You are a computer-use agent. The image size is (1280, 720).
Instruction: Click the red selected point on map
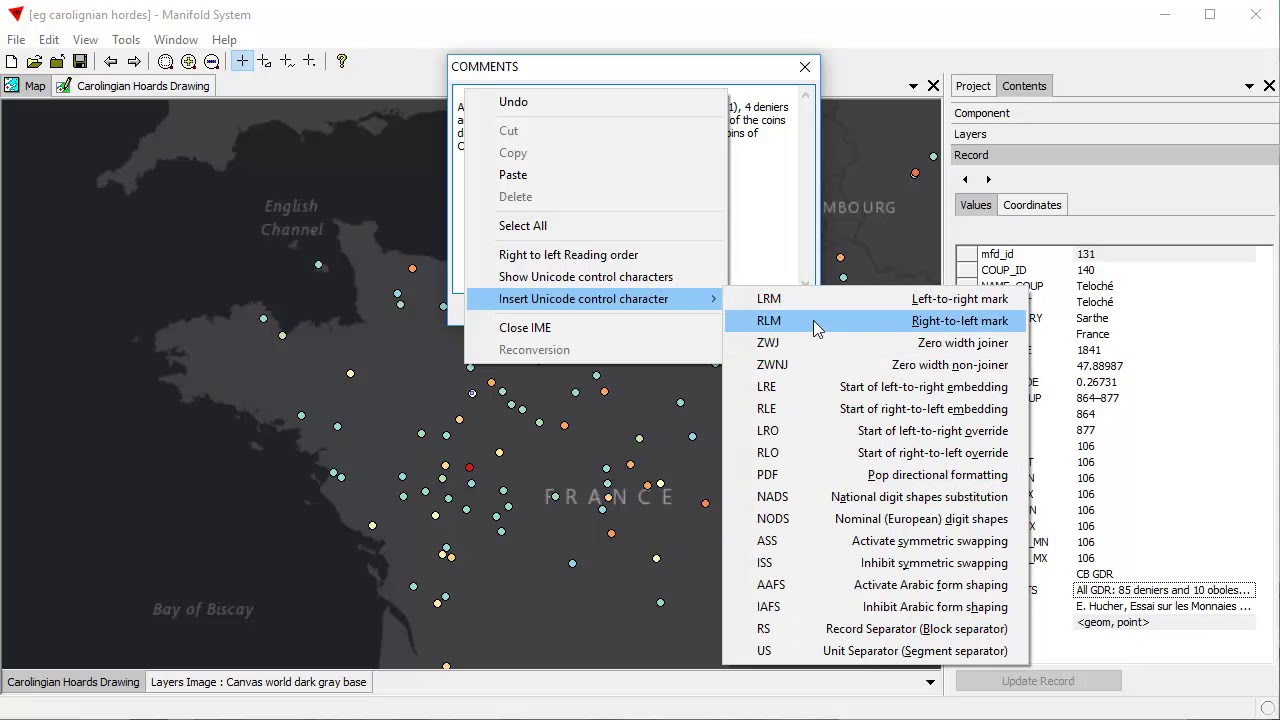(469, 467)
